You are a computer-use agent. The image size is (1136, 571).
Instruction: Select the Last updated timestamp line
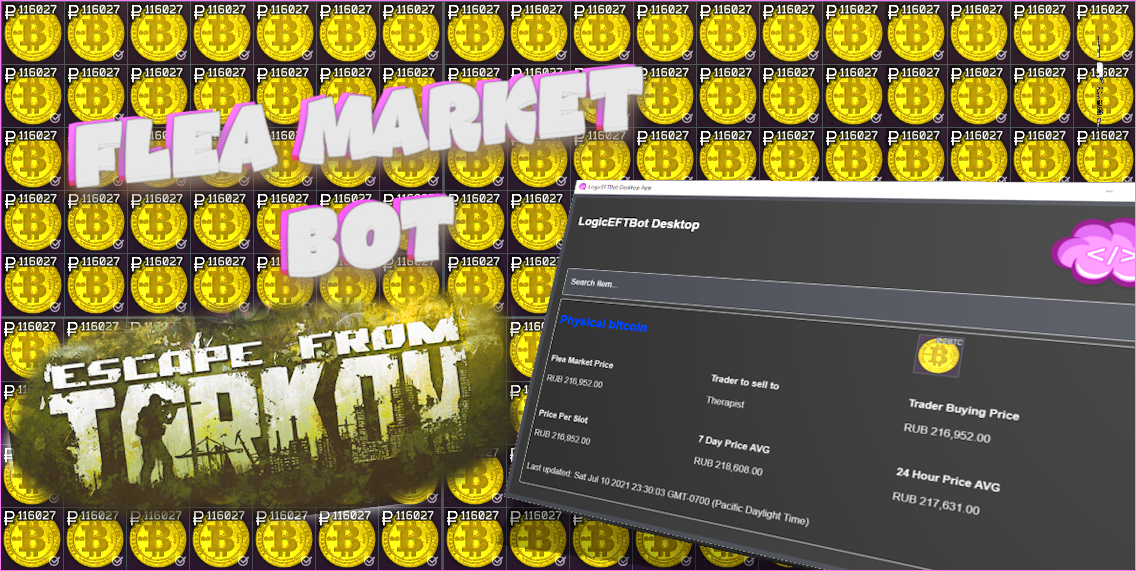coord(667,493)
